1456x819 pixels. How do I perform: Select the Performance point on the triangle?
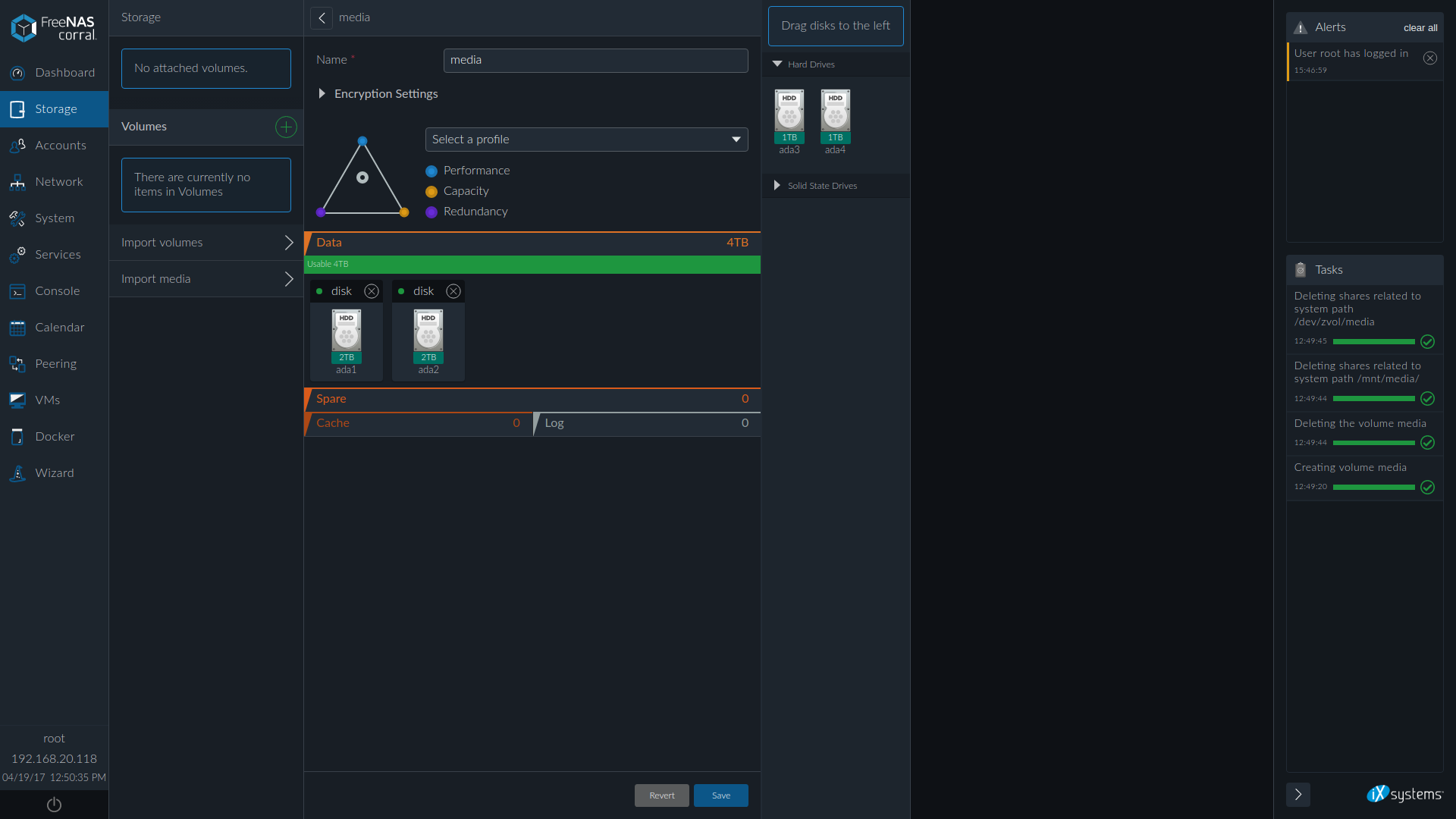pos(362,141)
